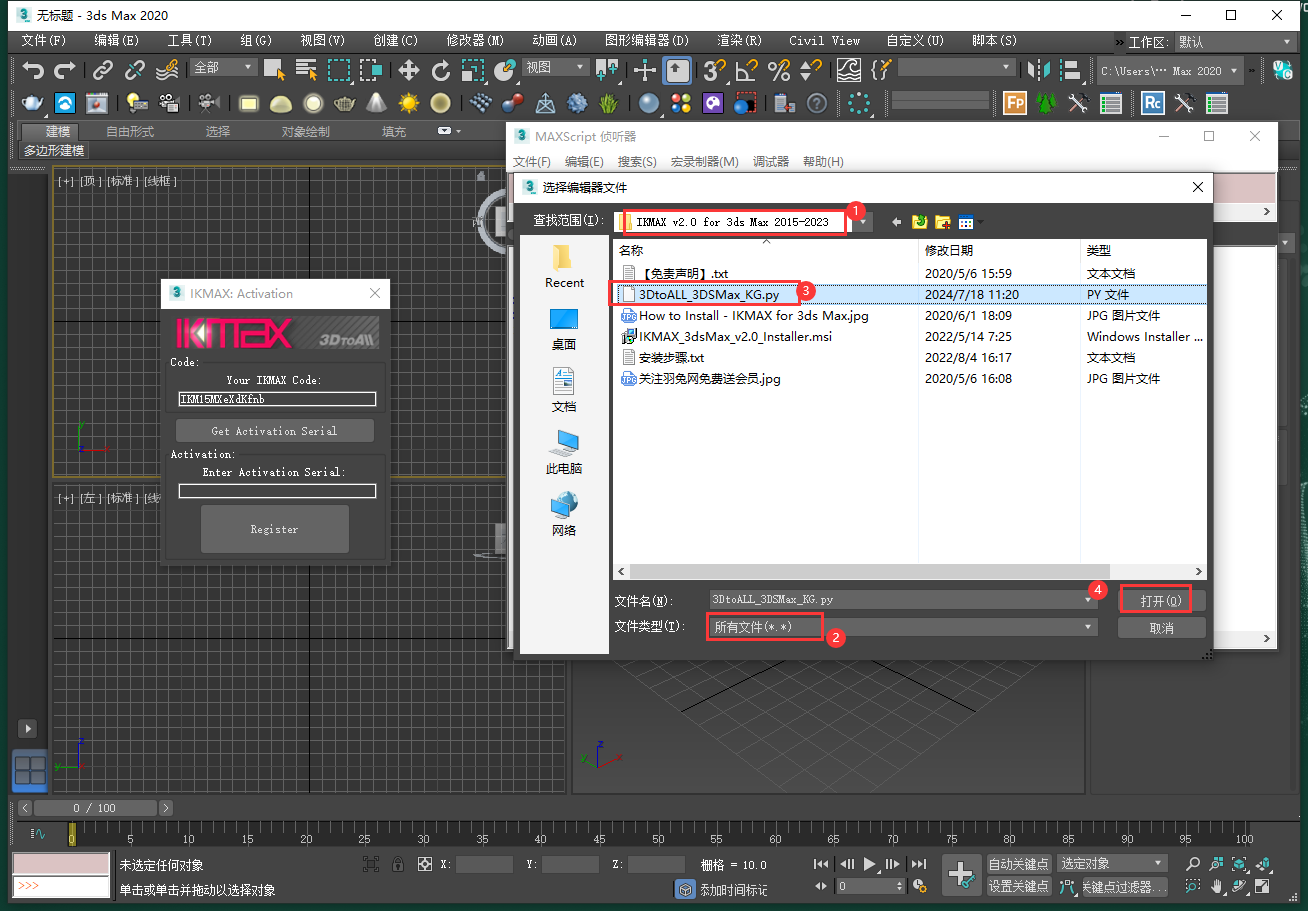Click the 打开(O) button in file dialog
Viewport: 1308px width, 911px height.
1161,601
